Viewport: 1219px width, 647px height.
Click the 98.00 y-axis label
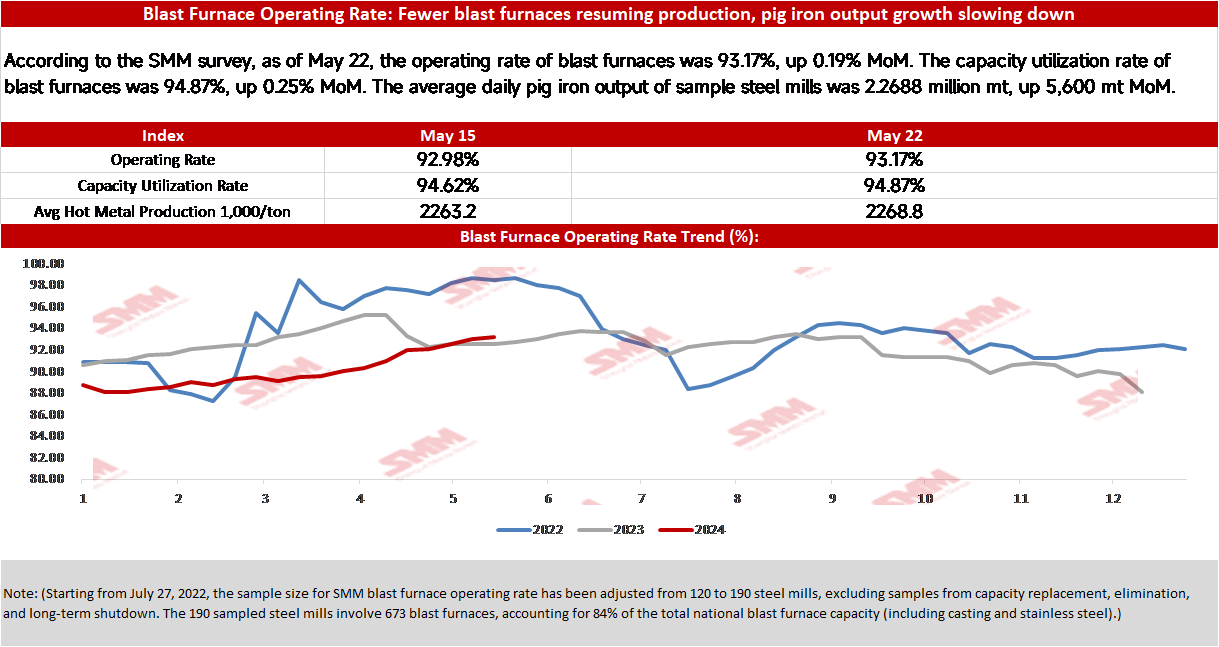click(45, 285)
